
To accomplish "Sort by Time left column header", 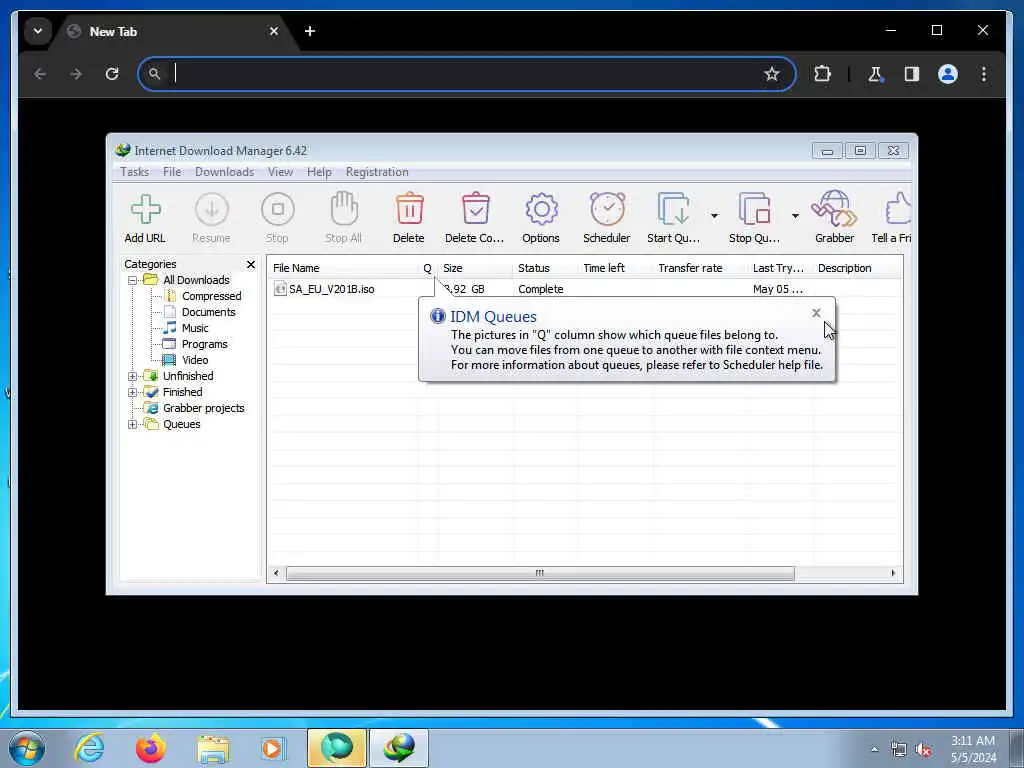I will (x=616, y=268).
